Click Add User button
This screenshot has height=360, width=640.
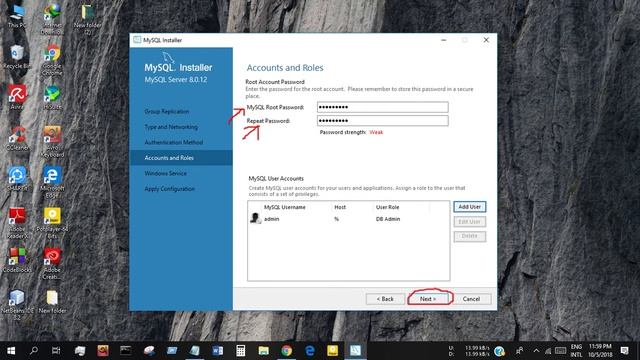(x=469, y=207)
